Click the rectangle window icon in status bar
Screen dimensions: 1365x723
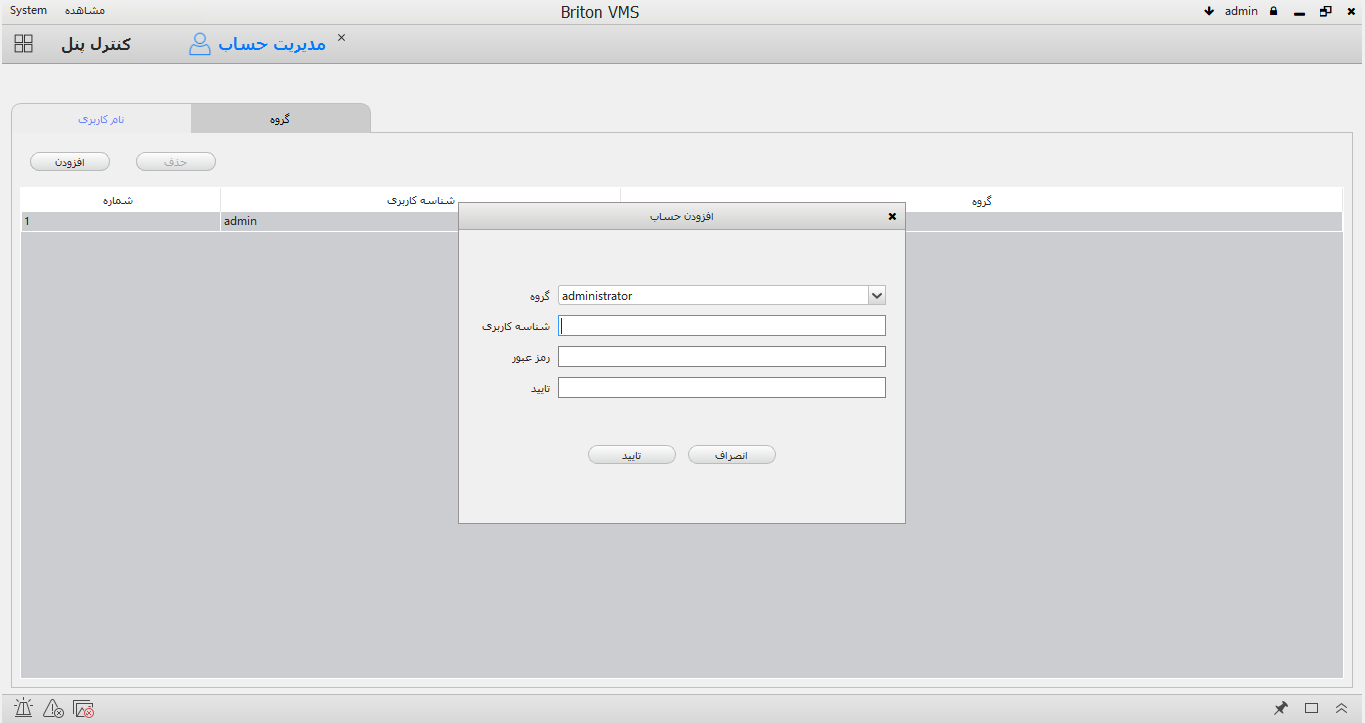tap(1312, 708)
